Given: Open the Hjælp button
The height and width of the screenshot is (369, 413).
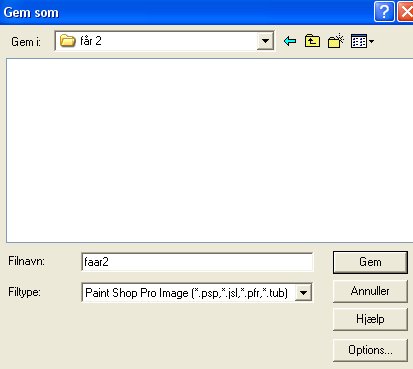Looking at the screenshot, I should (x=370, y=319).
